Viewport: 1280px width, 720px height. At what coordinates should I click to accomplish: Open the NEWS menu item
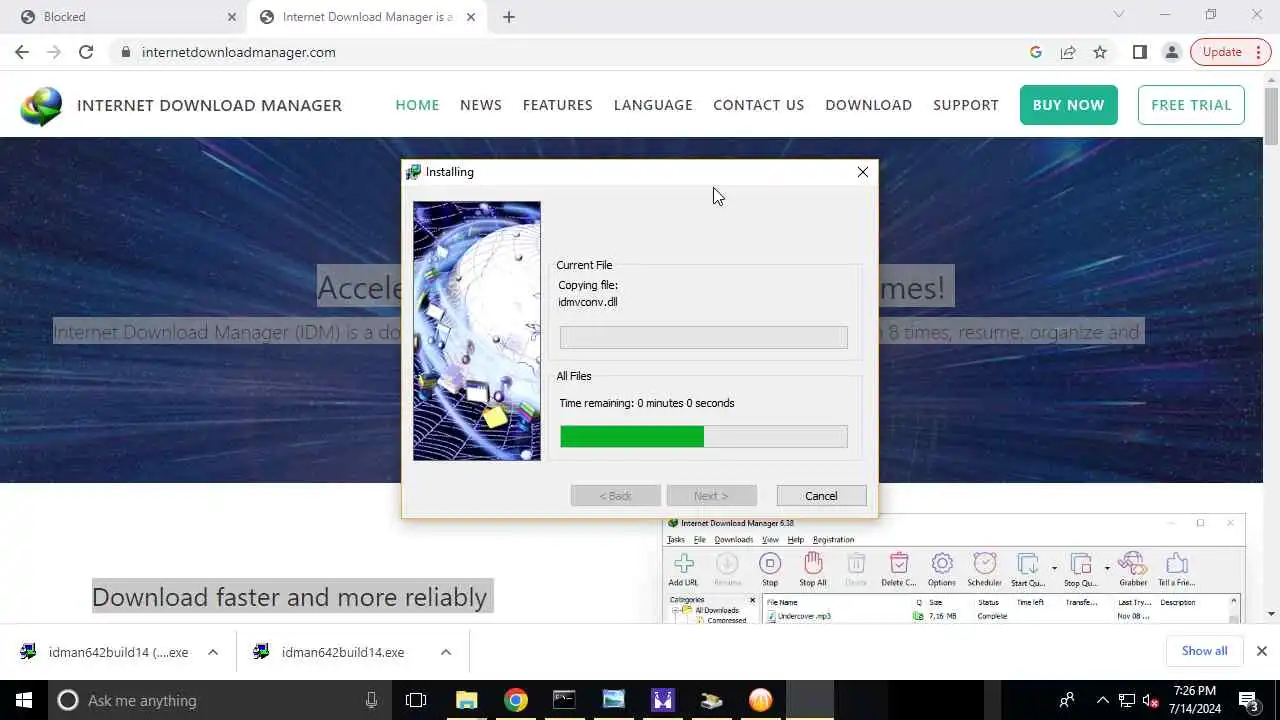click(481, 105)
